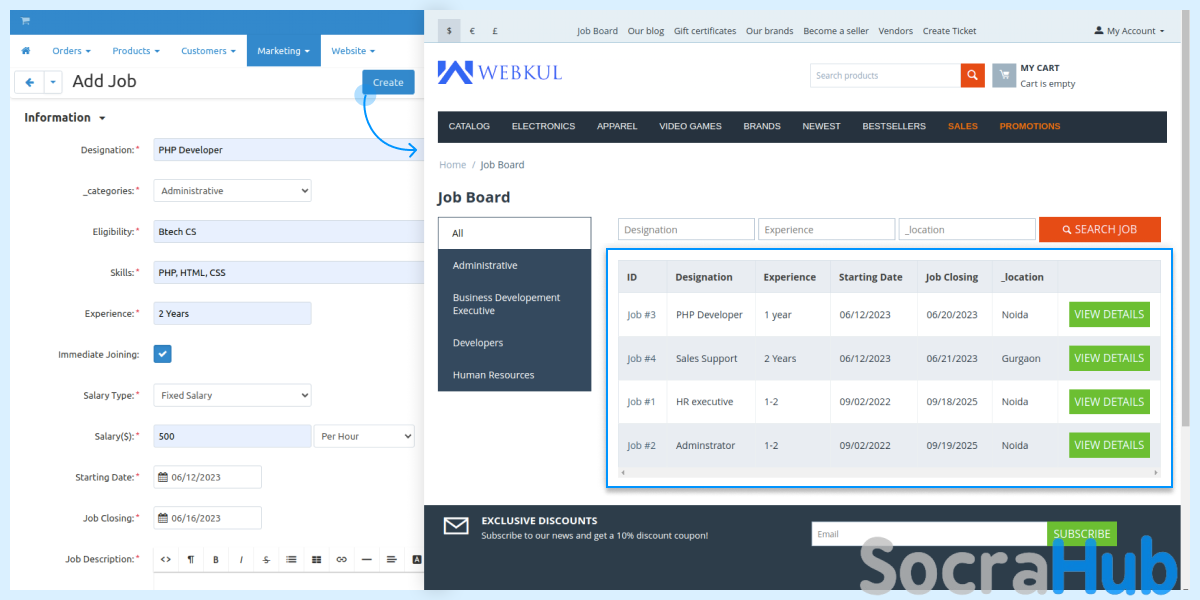Open text alignment options in the editor
Screen dimensions: 1200x600
pyautogui.click(x=392, y=559)
